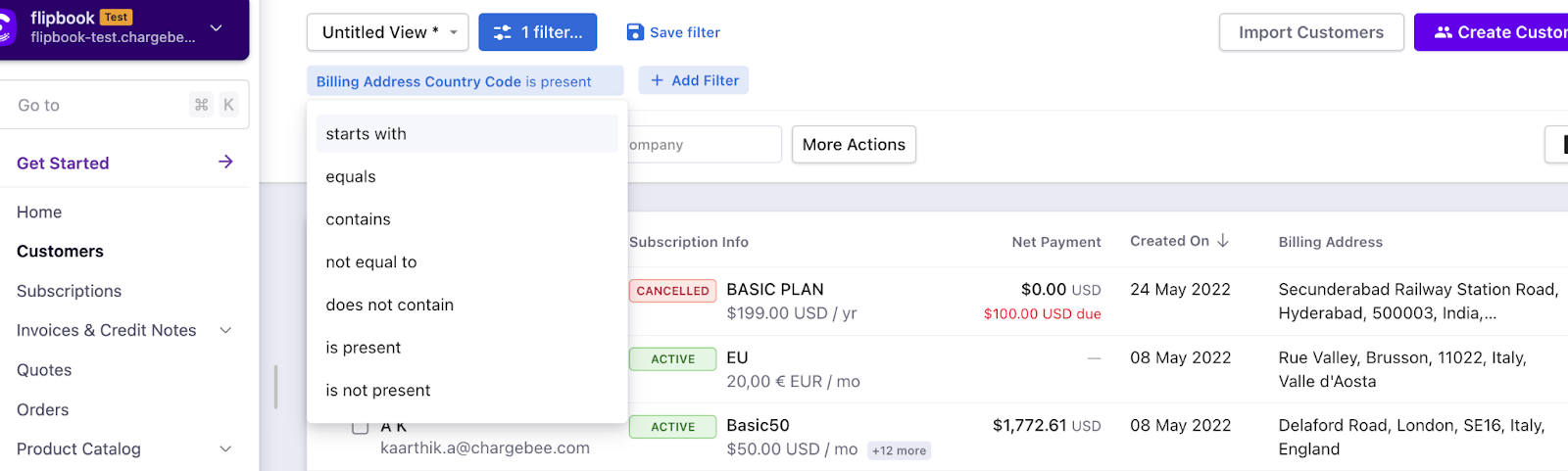Screen dimensions: 1568x471
Task: Click the plus icon in Add Filter
Action: (658, 80)
